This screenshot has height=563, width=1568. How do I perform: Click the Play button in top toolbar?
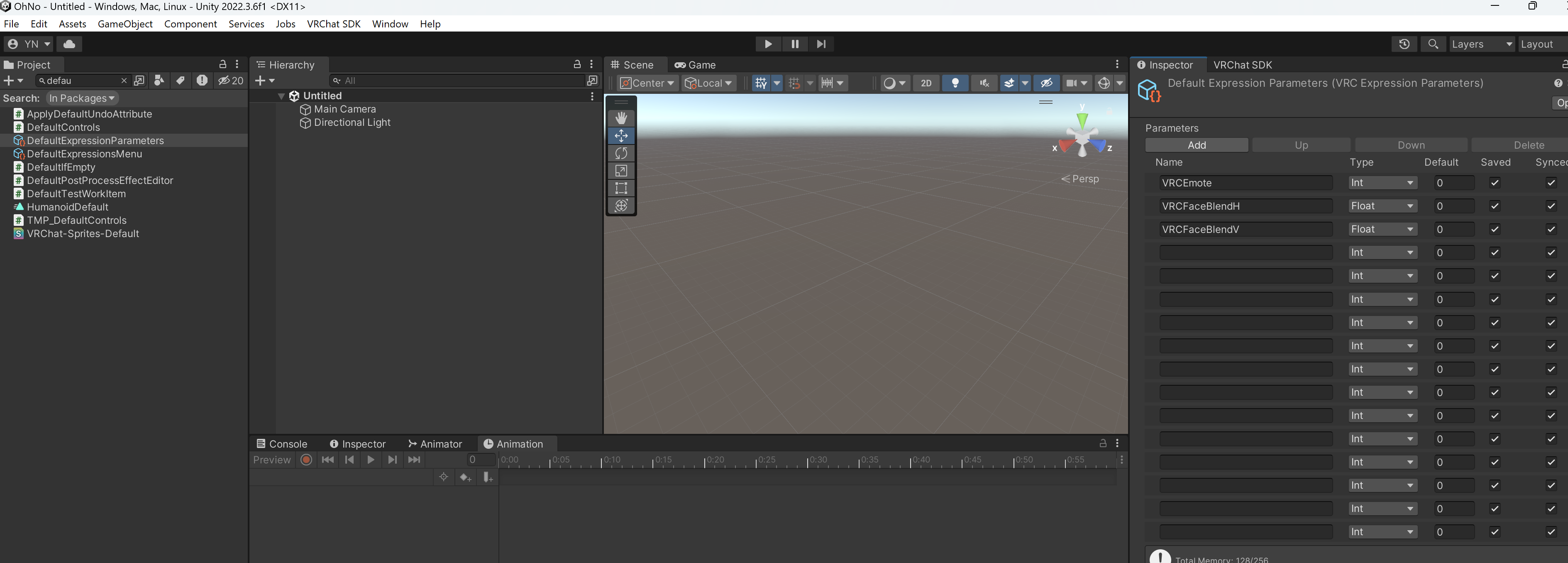point(768,44)
